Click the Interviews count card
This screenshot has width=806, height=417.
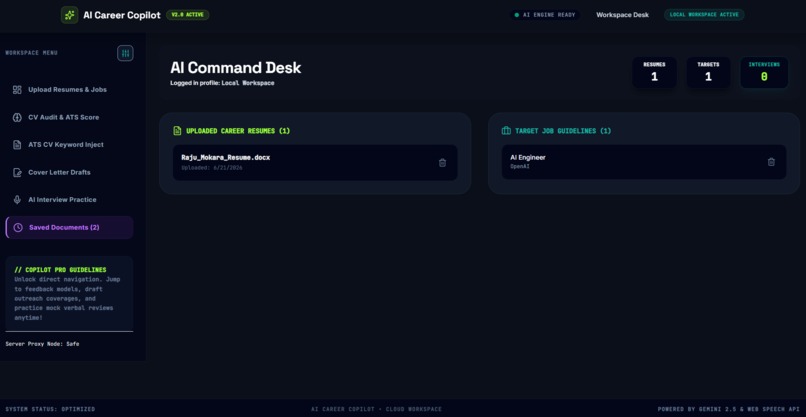(764, 72)
